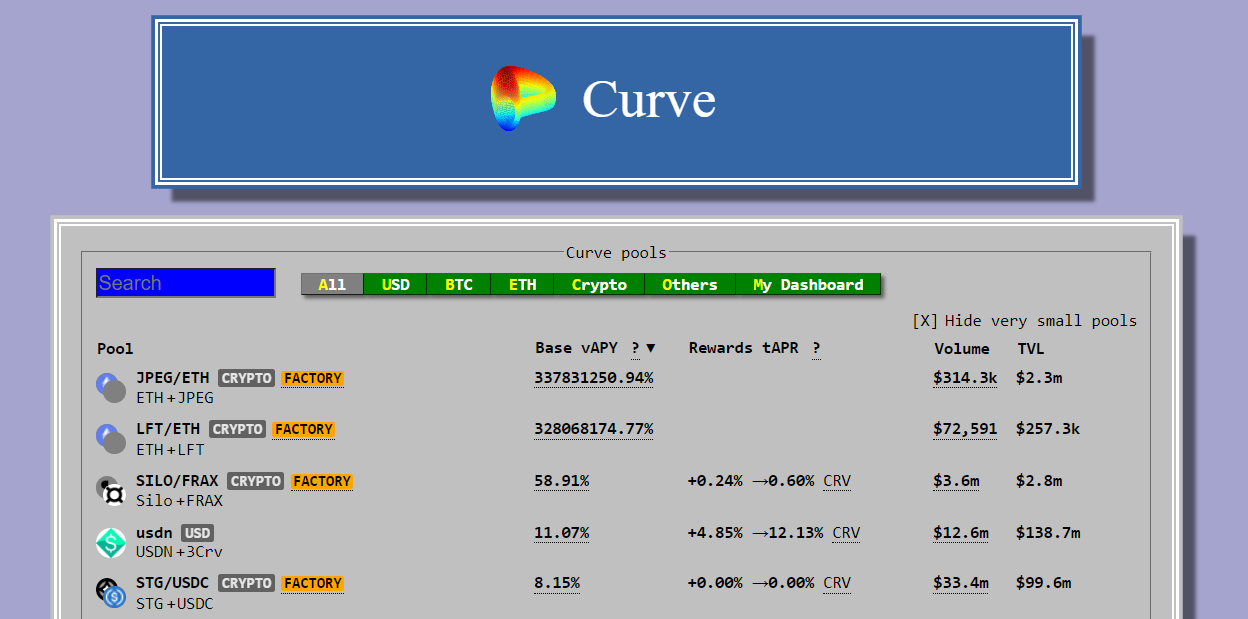Click the TVL column header
This screenshot has height=619, width=1248.
1030,349
